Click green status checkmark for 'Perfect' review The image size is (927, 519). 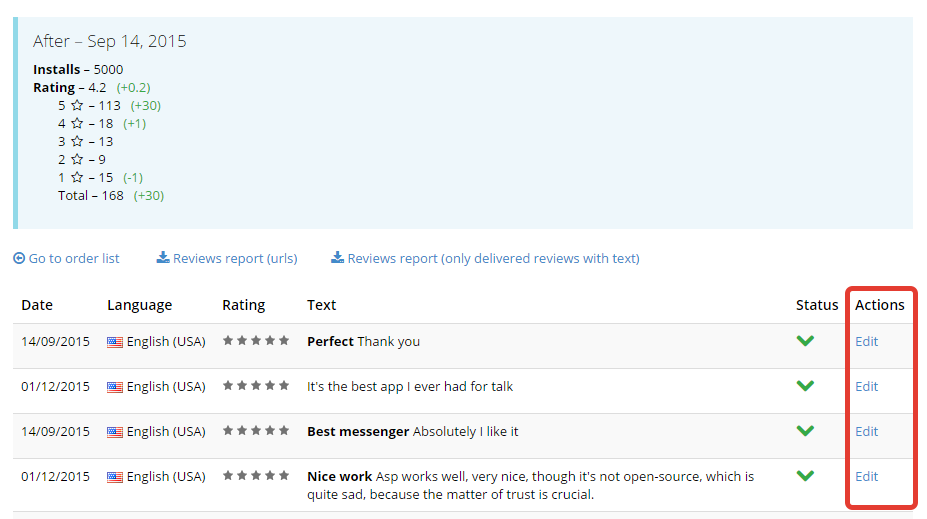[805, 340]
